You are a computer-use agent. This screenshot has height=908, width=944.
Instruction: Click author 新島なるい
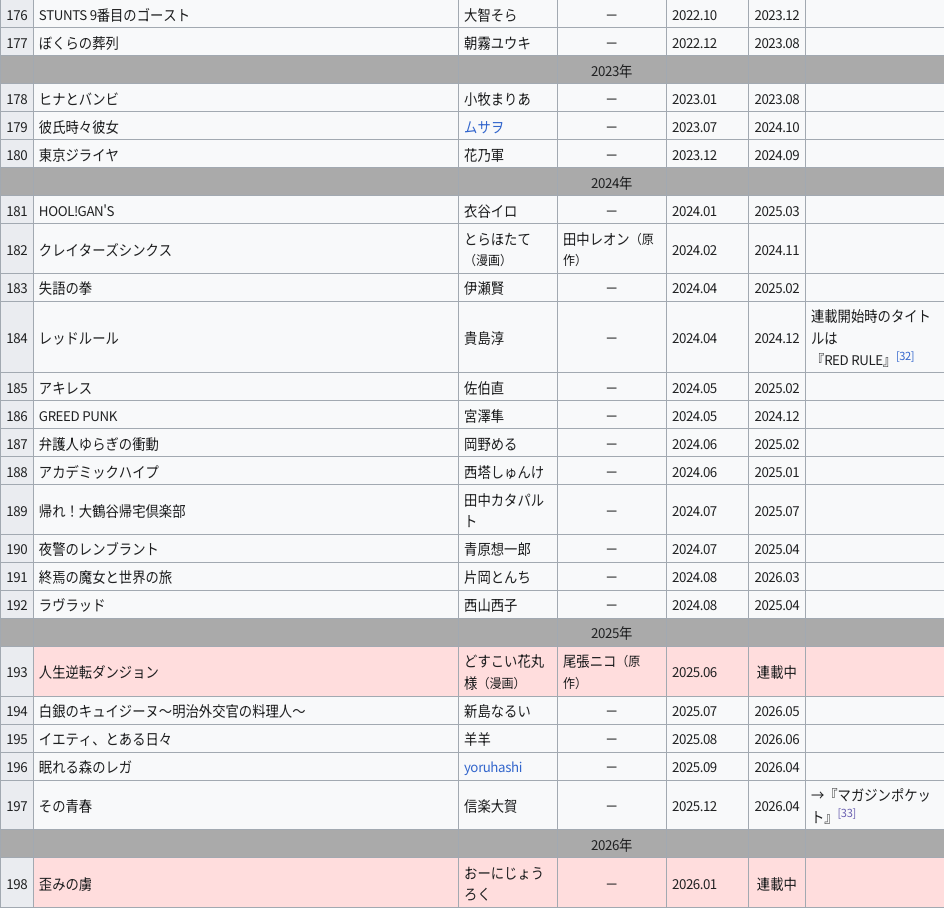[x=497, y=711]
